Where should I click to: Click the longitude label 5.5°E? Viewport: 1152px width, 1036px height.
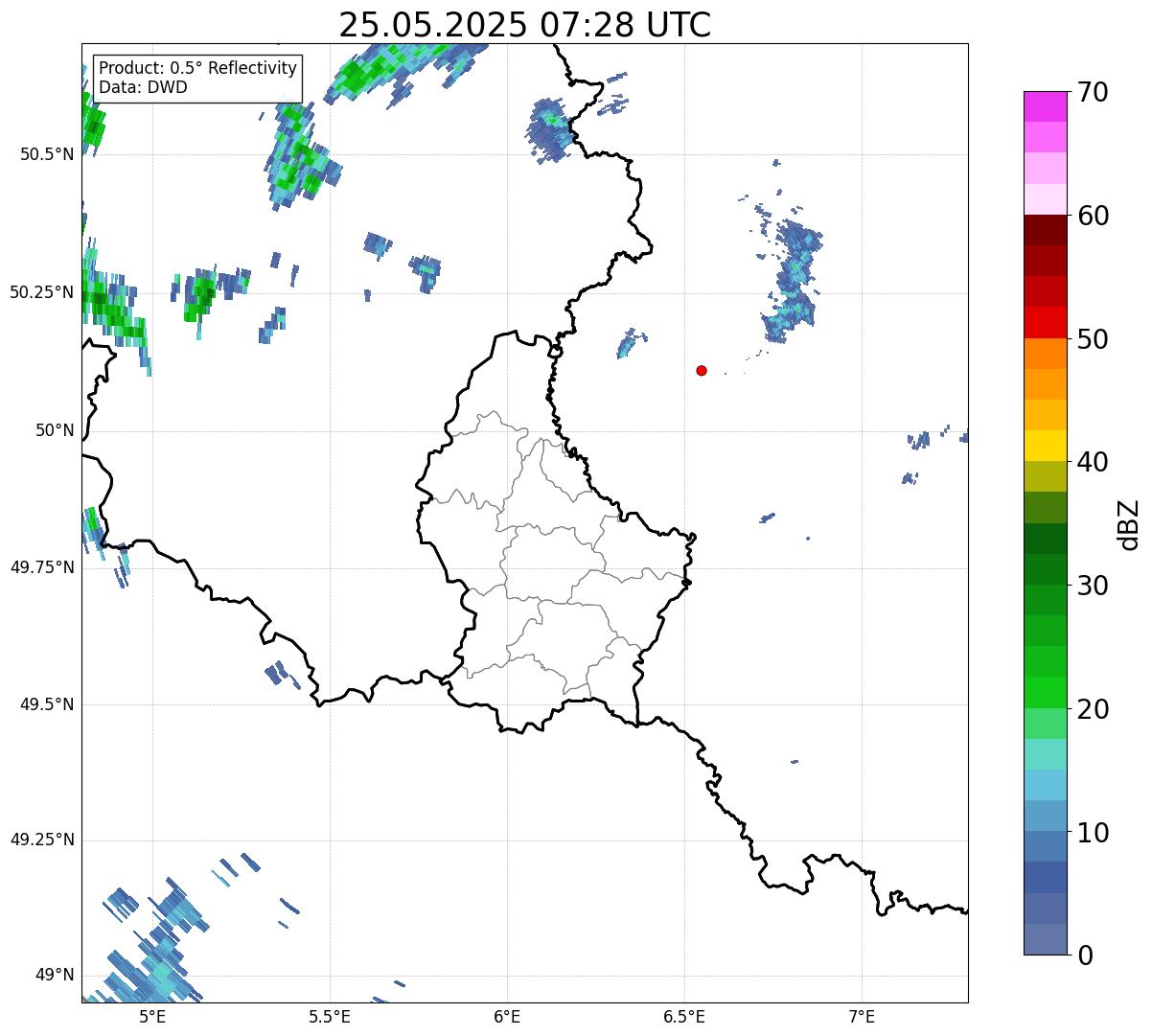click(330, 1016)
